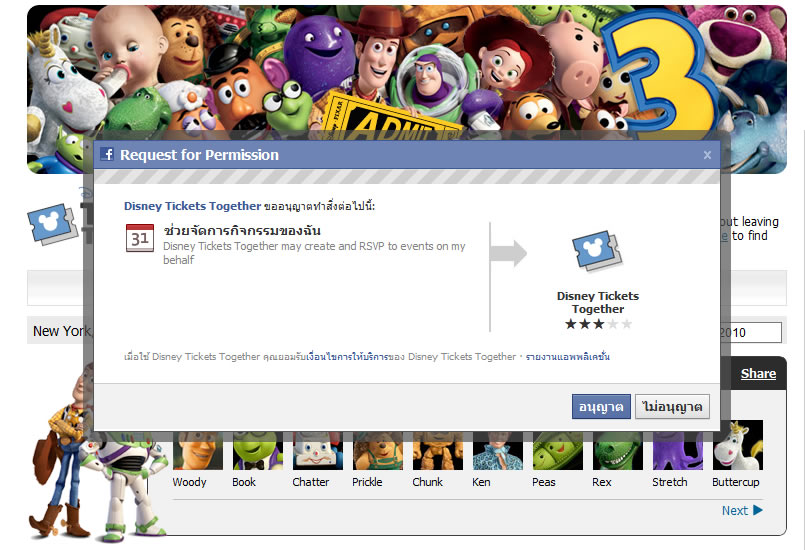The image size is (805, 550).
Task: Select the Chatter character thumbnail
Action: coord(318,451)
